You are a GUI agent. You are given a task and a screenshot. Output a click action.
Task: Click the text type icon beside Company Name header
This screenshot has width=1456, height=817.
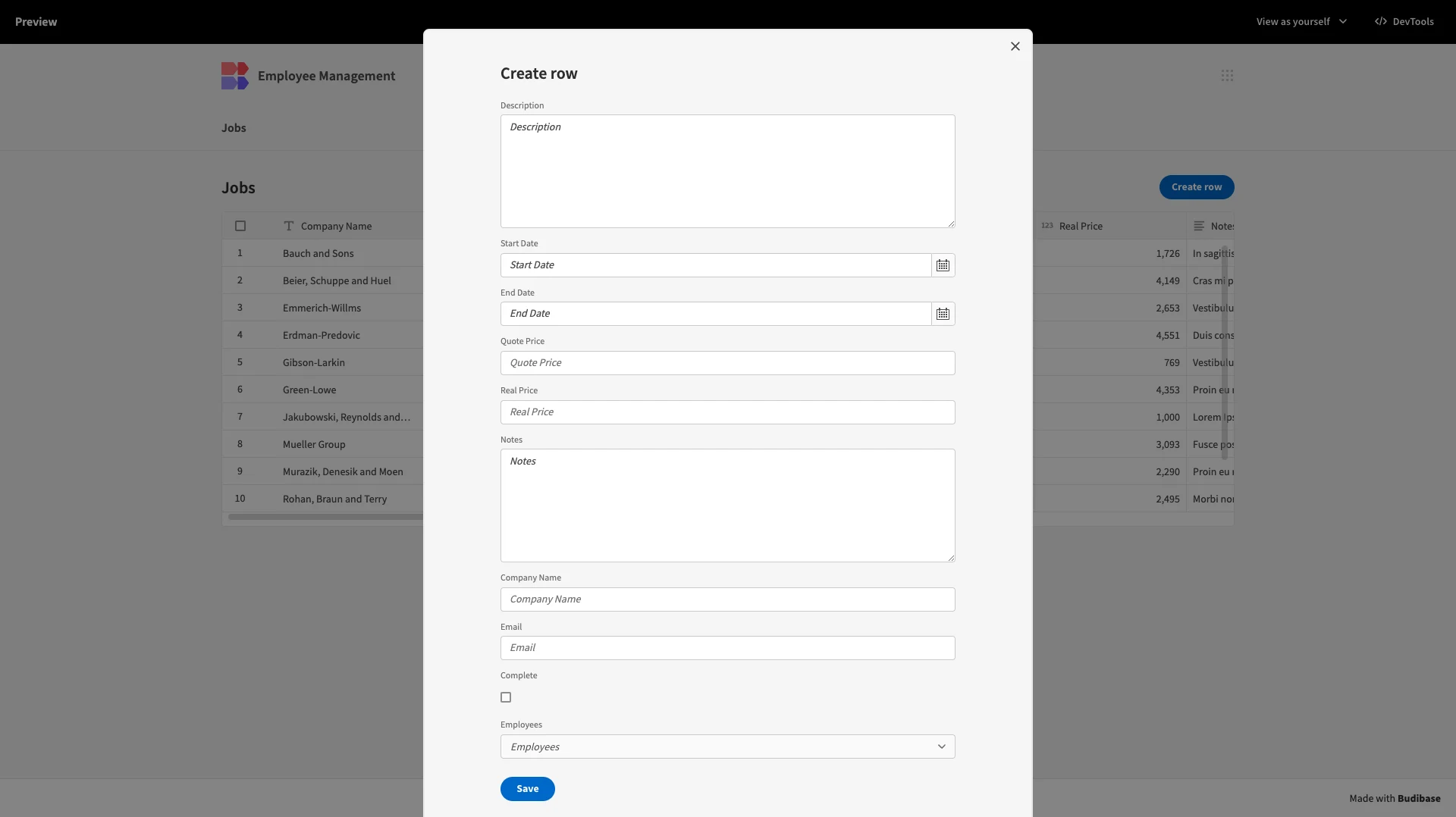[x=288, y=226]
